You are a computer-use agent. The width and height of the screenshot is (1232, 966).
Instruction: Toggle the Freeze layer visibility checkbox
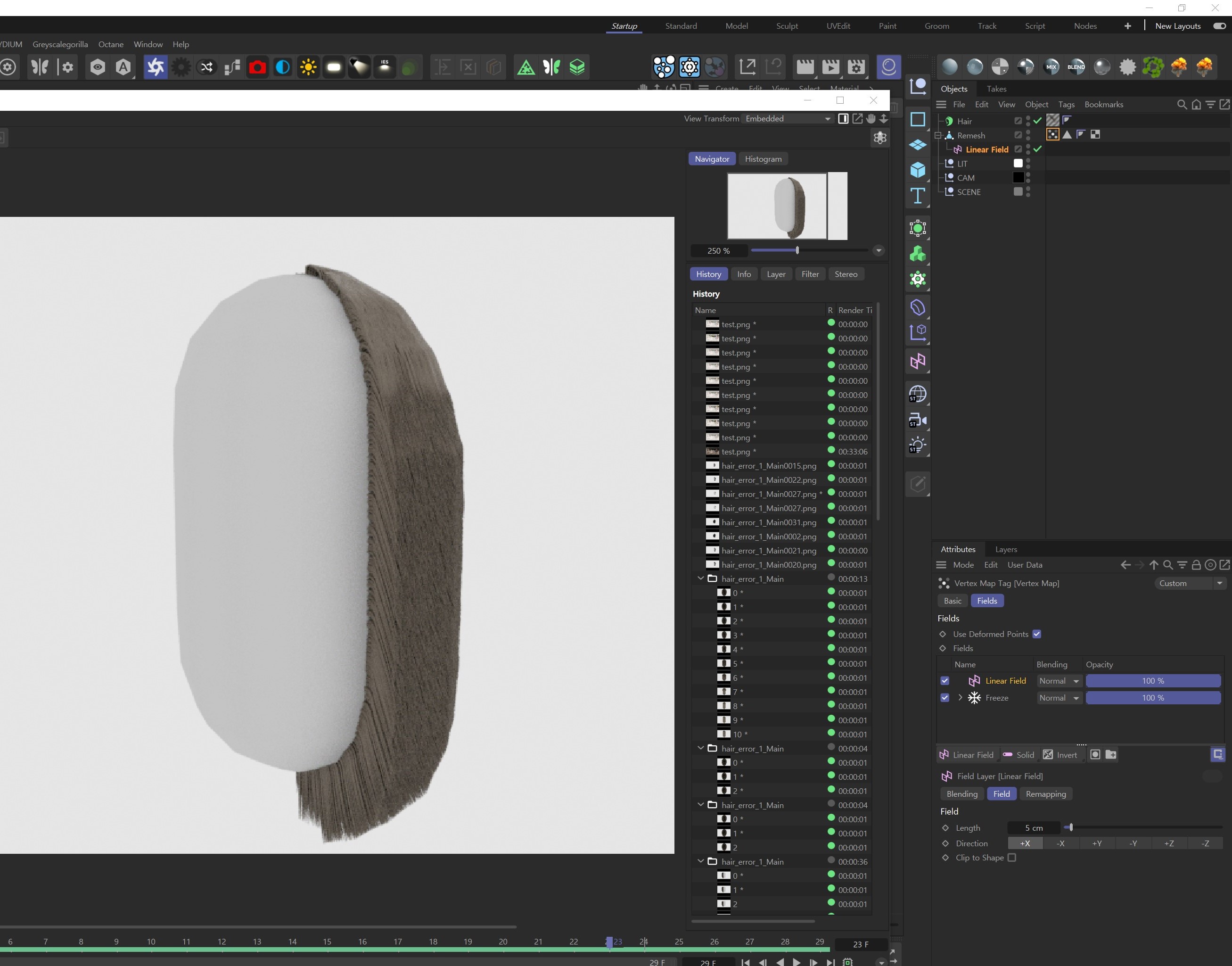944,698
